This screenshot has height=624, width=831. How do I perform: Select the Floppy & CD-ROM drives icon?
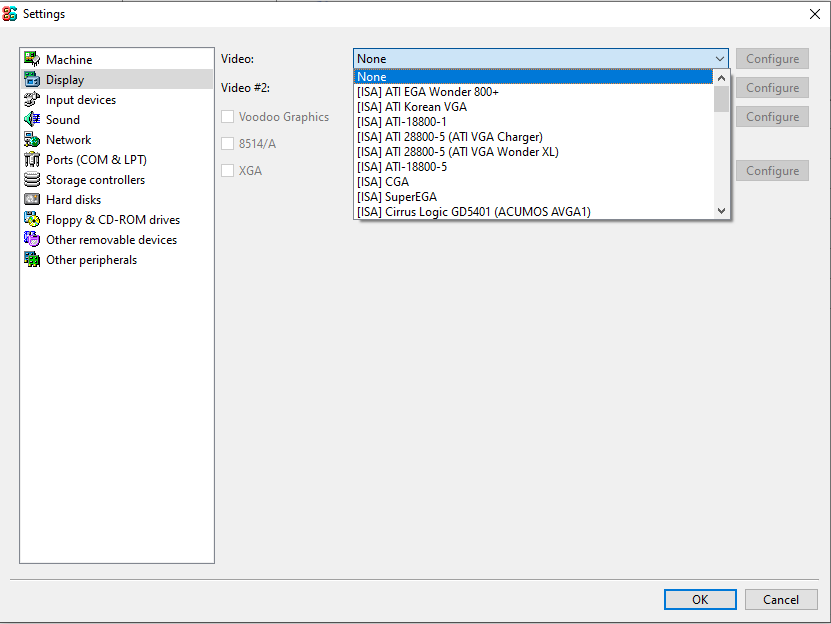tap(32, 219)
